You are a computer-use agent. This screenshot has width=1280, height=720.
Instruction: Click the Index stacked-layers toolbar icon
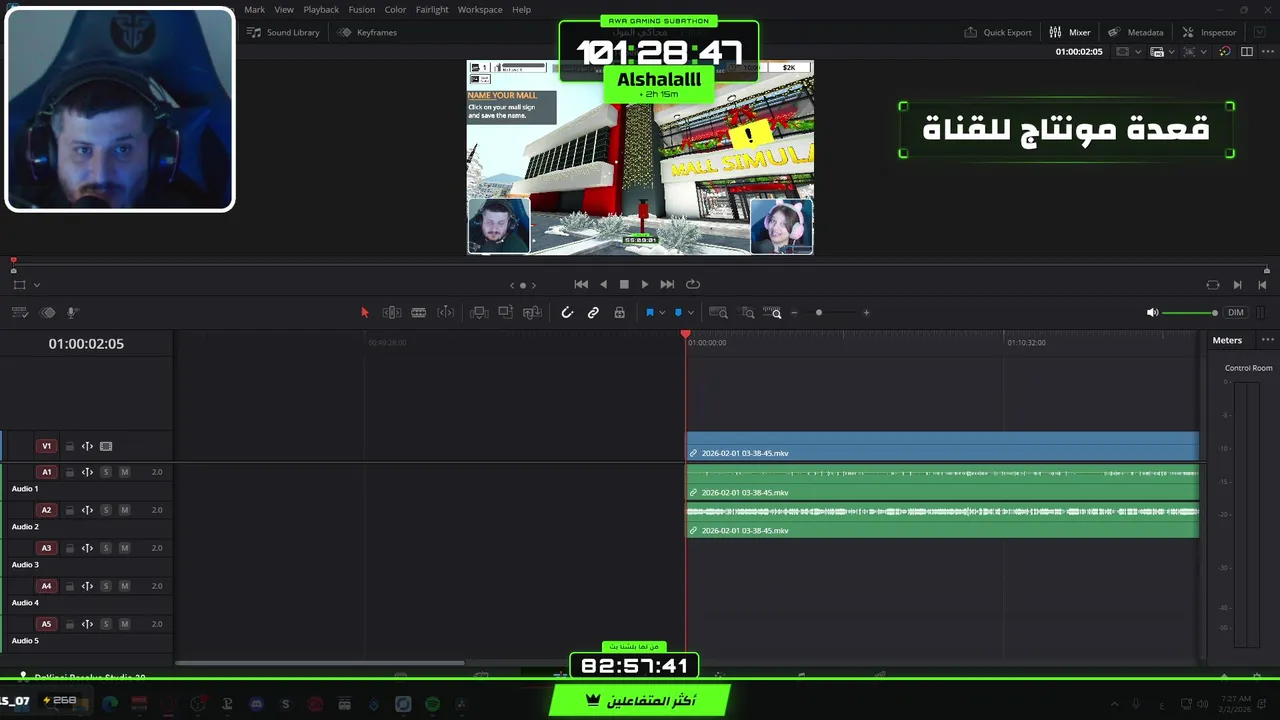pos(47,313)
